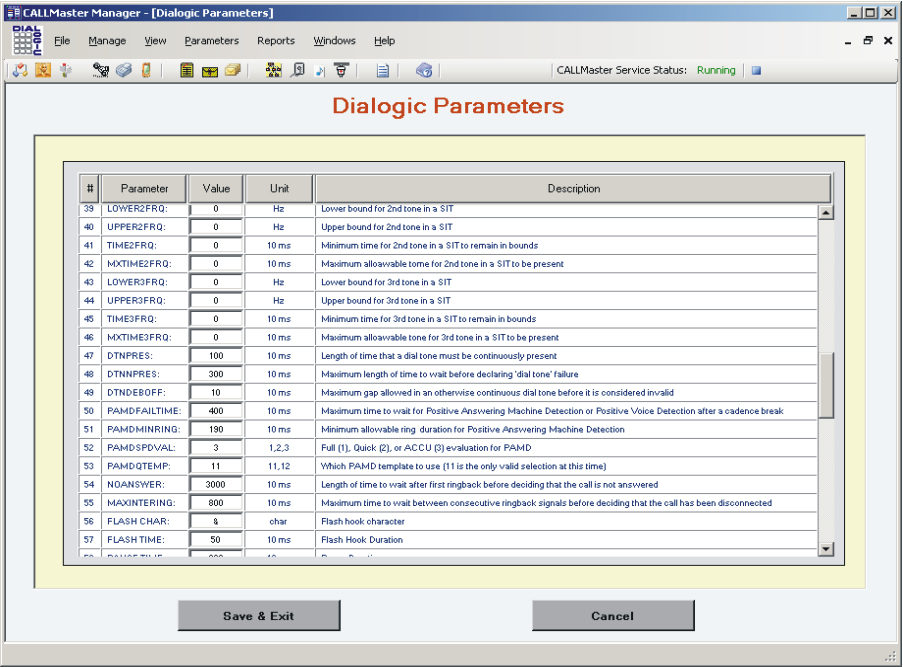
Task: Click the PAMDFAILTIME value field showing 400
Action: [216, 411]
